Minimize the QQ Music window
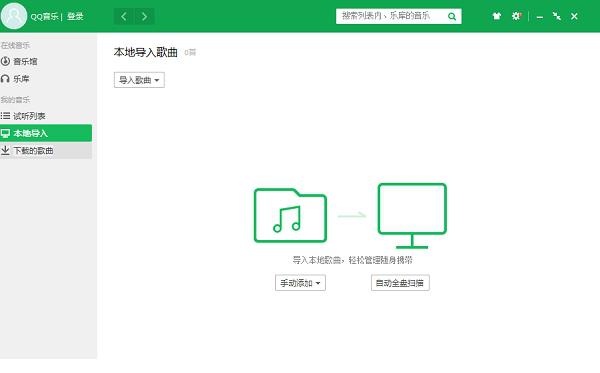 tap(540, 17)
